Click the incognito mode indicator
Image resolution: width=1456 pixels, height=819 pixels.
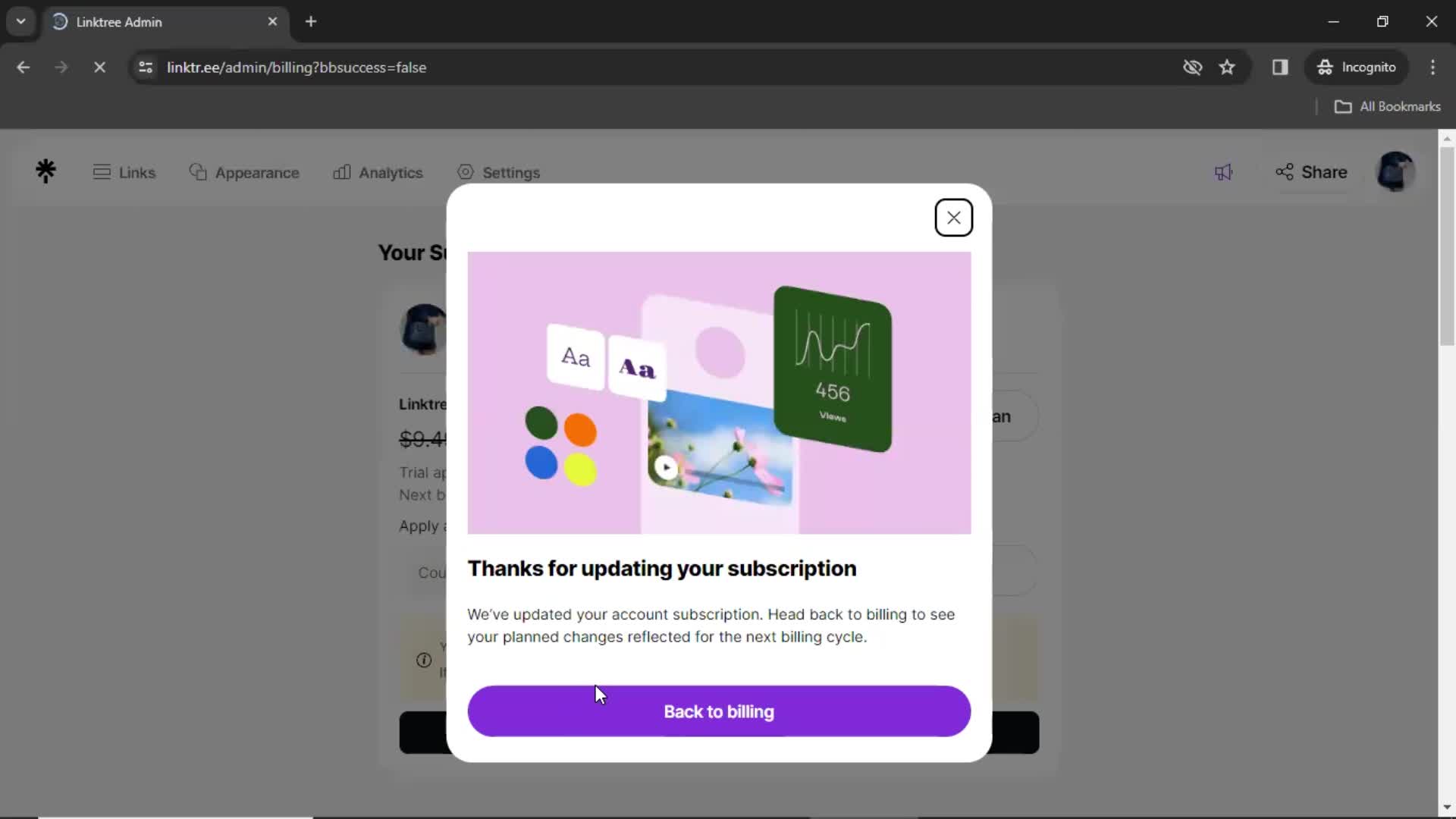pyautogui.click(x=1358, y=67)
